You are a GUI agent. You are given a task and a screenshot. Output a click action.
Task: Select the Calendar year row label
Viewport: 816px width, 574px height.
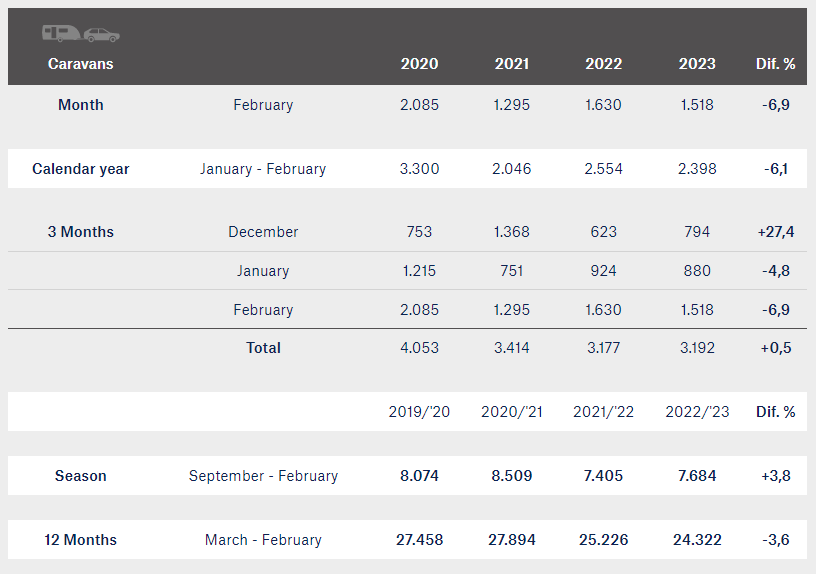click(x=81, y=169)
